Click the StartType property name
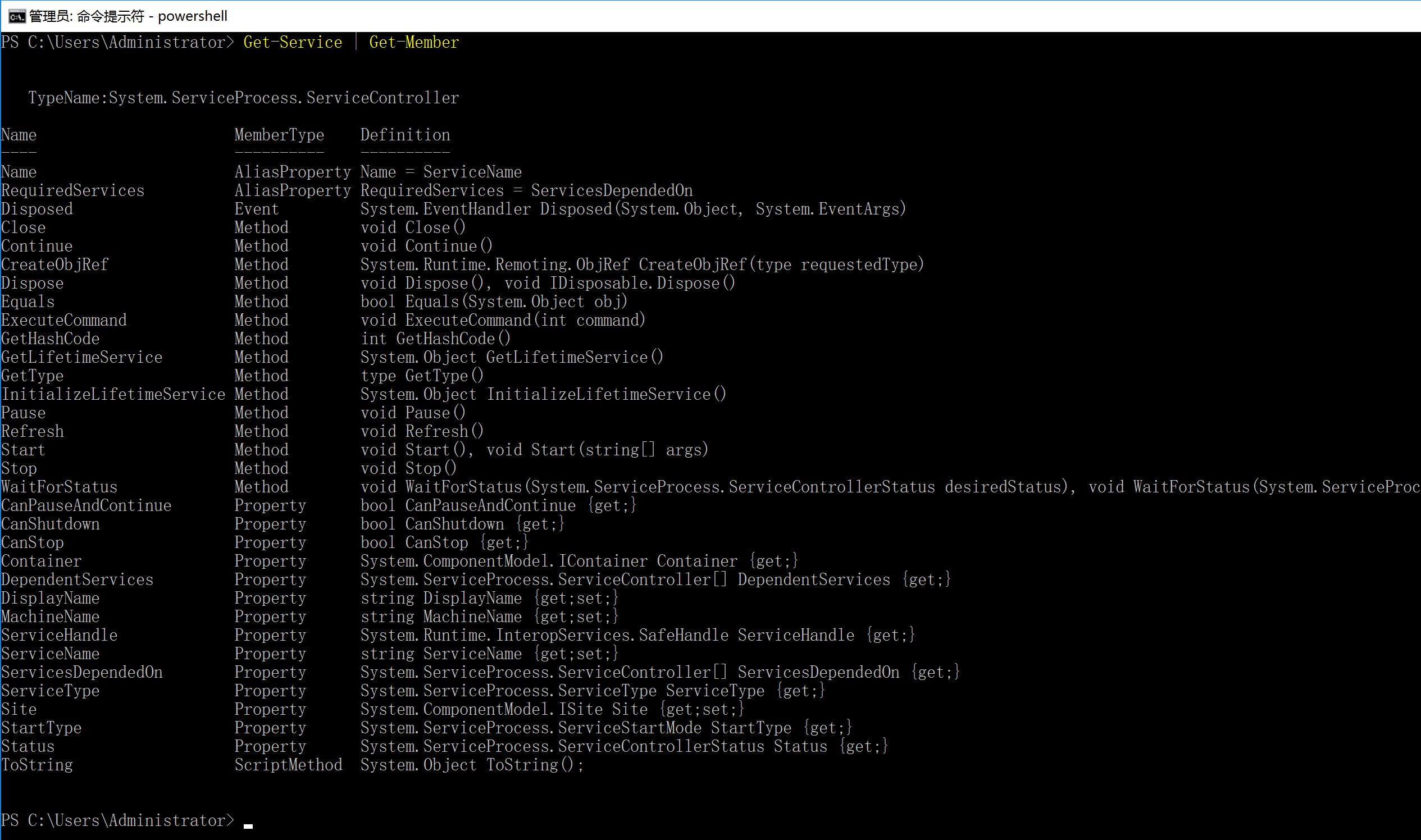The height and width of the screenshot is (840, 1421). click(42, 728)
